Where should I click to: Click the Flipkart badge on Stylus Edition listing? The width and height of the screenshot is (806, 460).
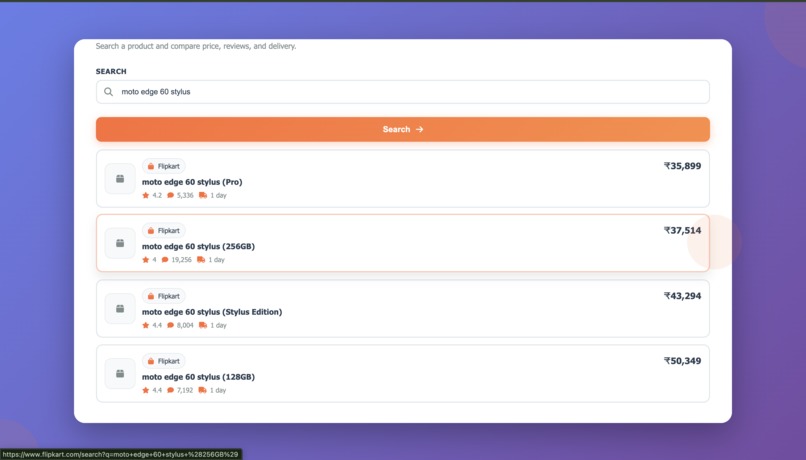(x=163, y=297)
